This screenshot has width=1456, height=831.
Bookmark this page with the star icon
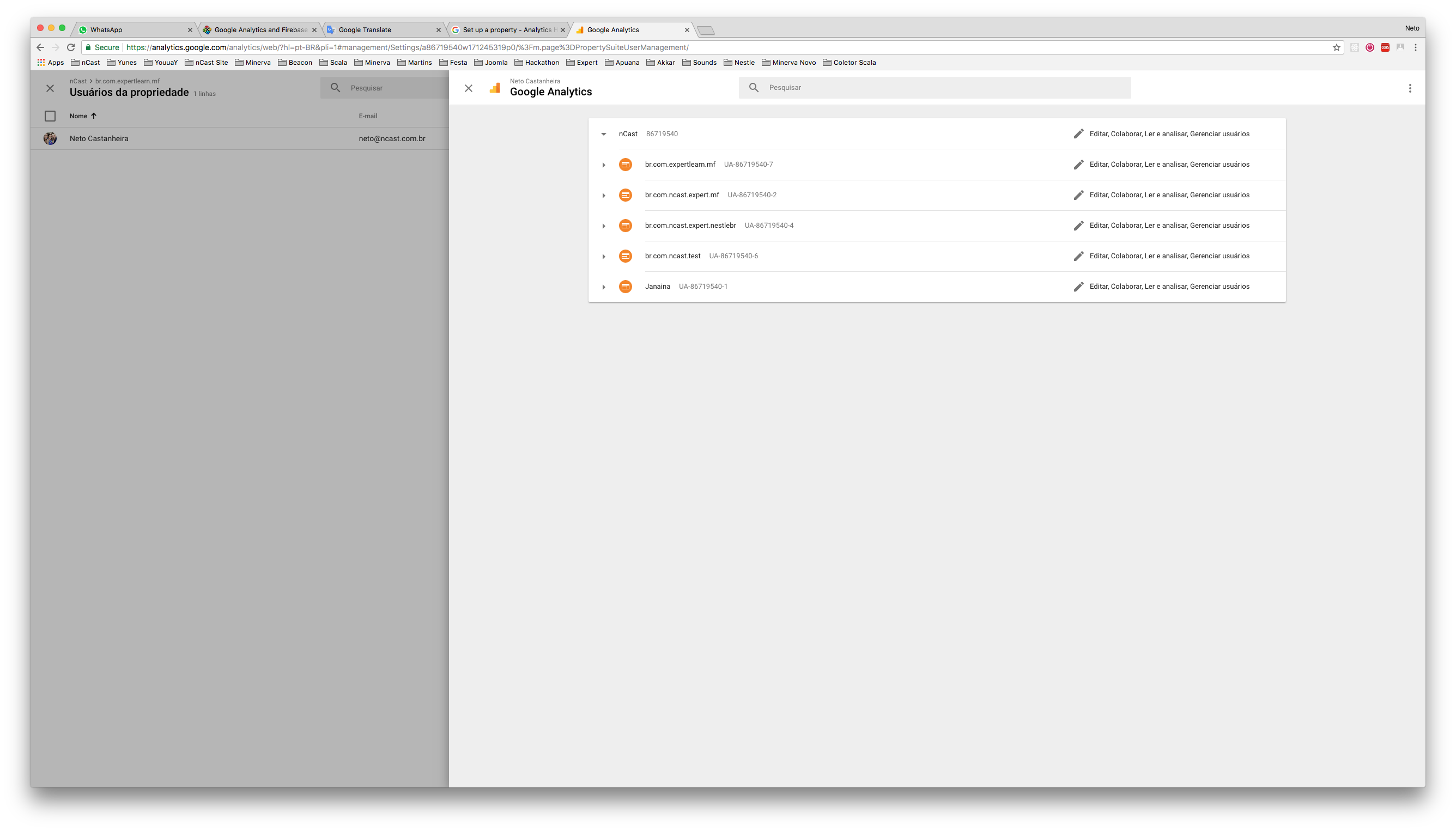1336,47
